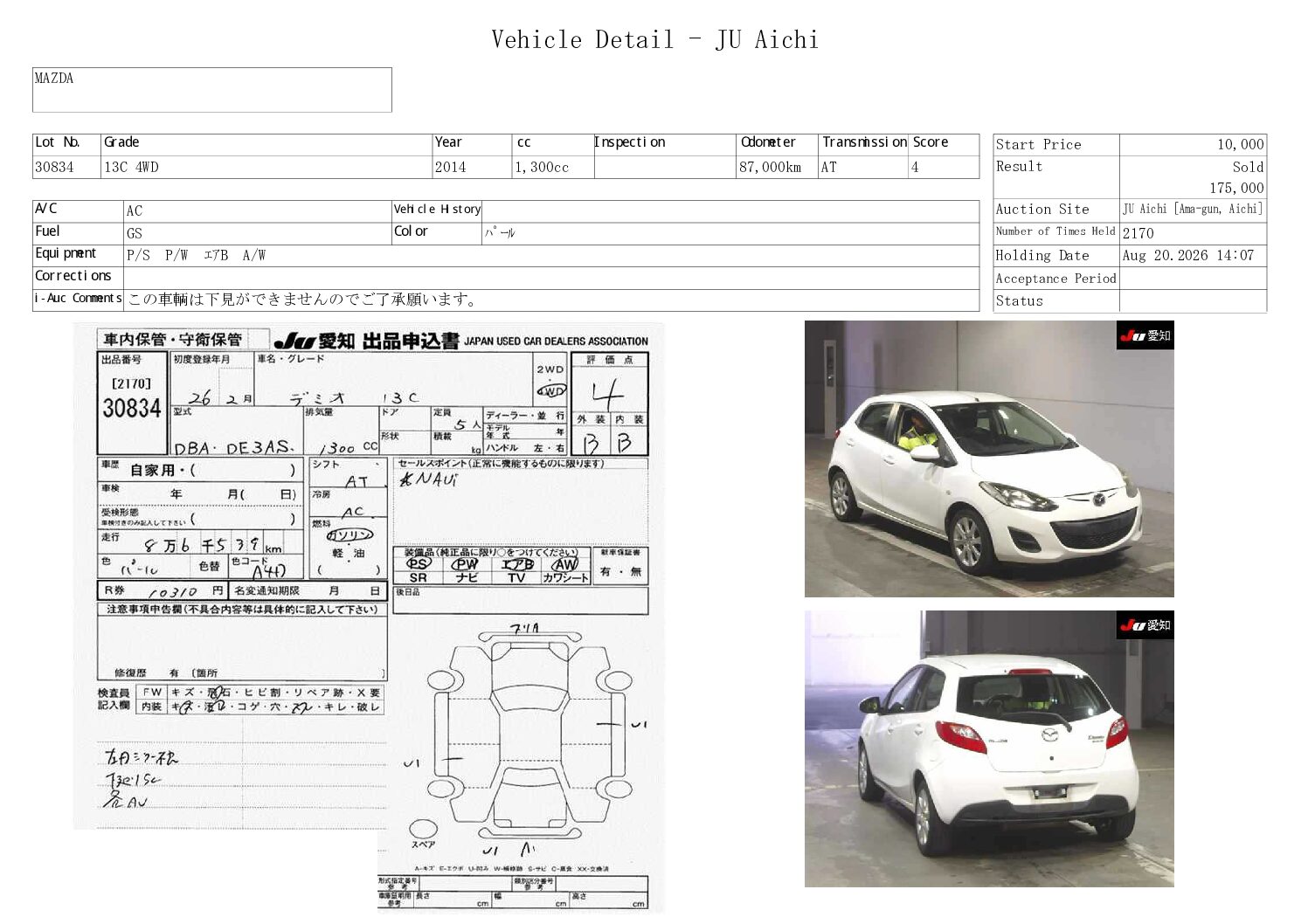
Task: Click 'JU Aichi [Ama-gun, Aichi]' site value
Action: point(1193,210)
